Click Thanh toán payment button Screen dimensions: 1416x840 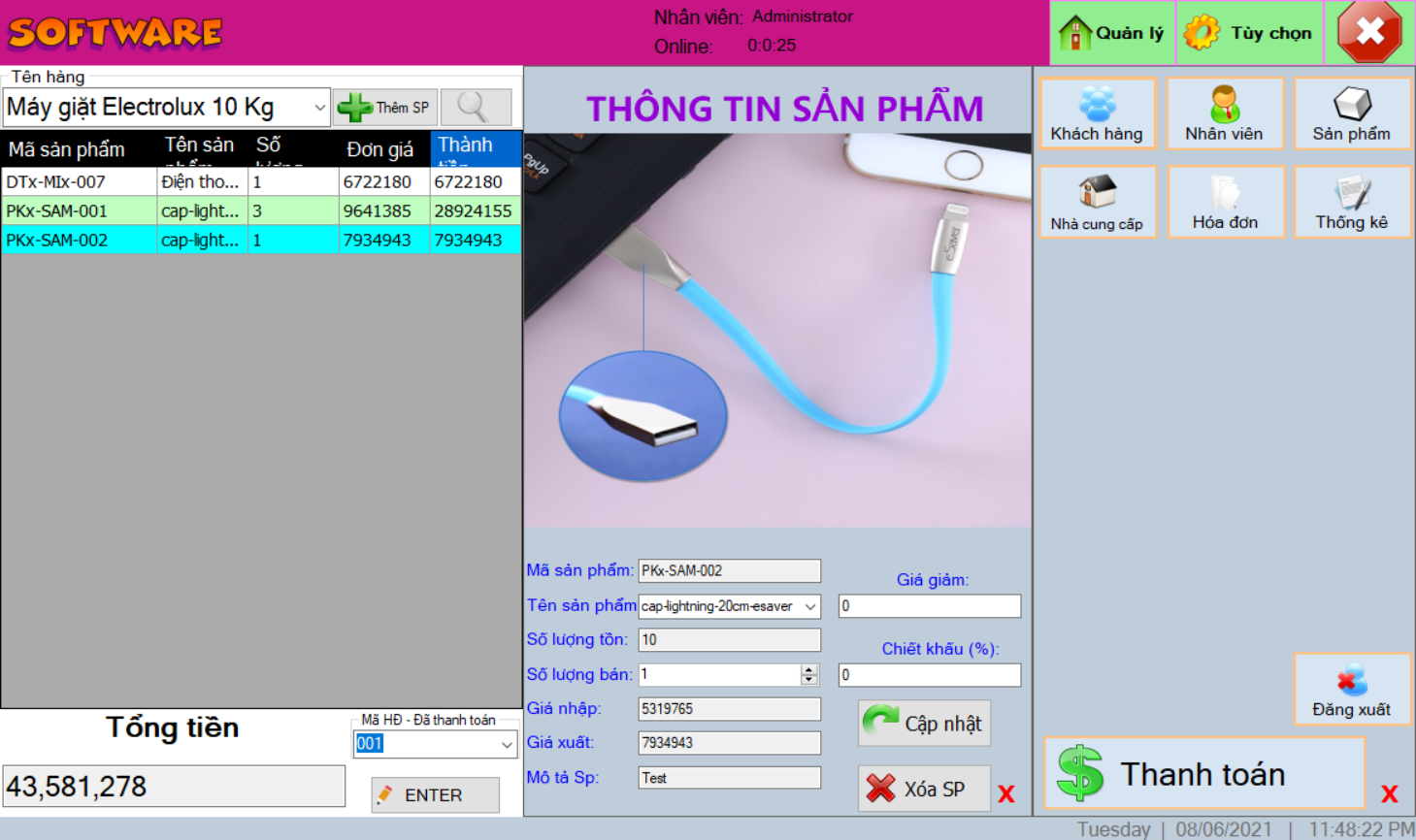(1204, 773)
